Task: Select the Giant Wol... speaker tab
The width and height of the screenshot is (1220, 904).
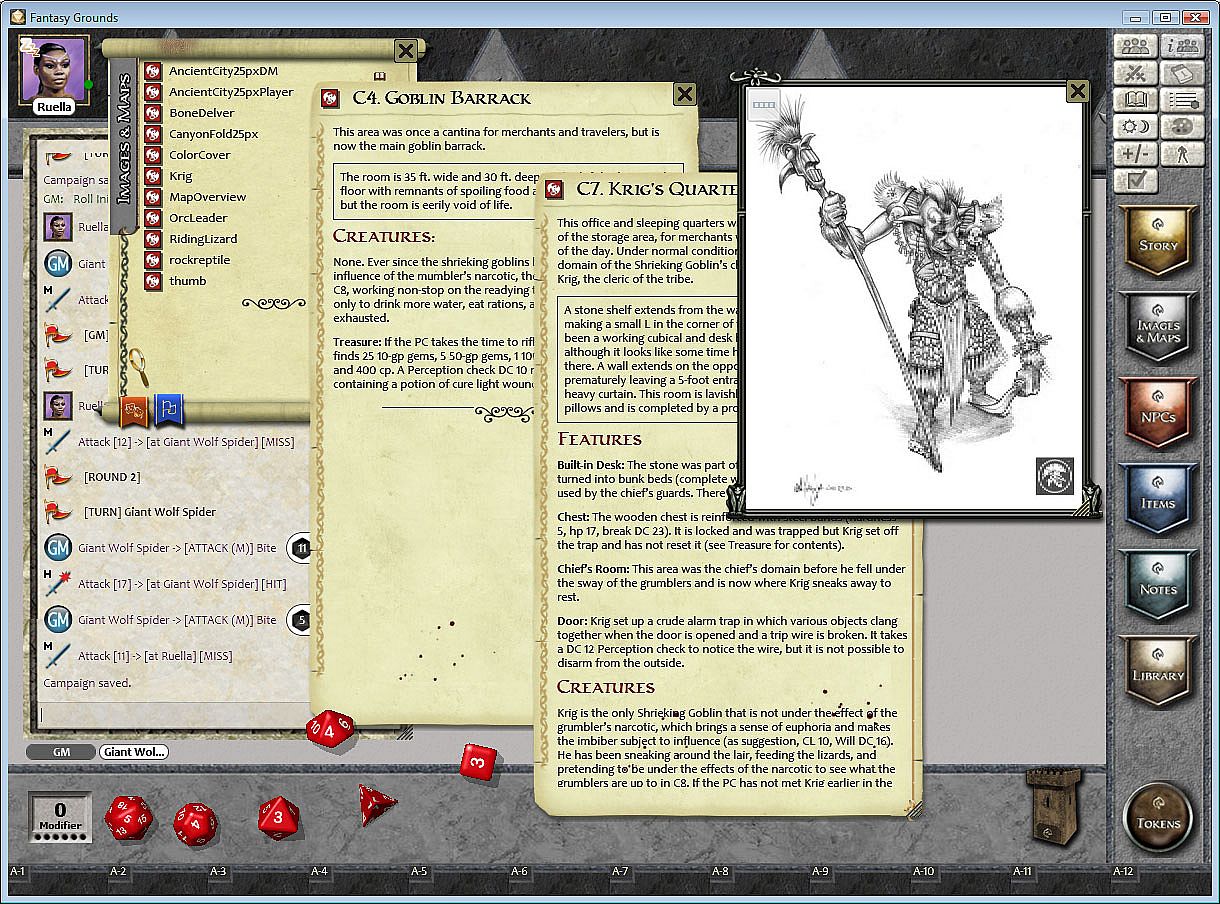Action: (134, 752)
